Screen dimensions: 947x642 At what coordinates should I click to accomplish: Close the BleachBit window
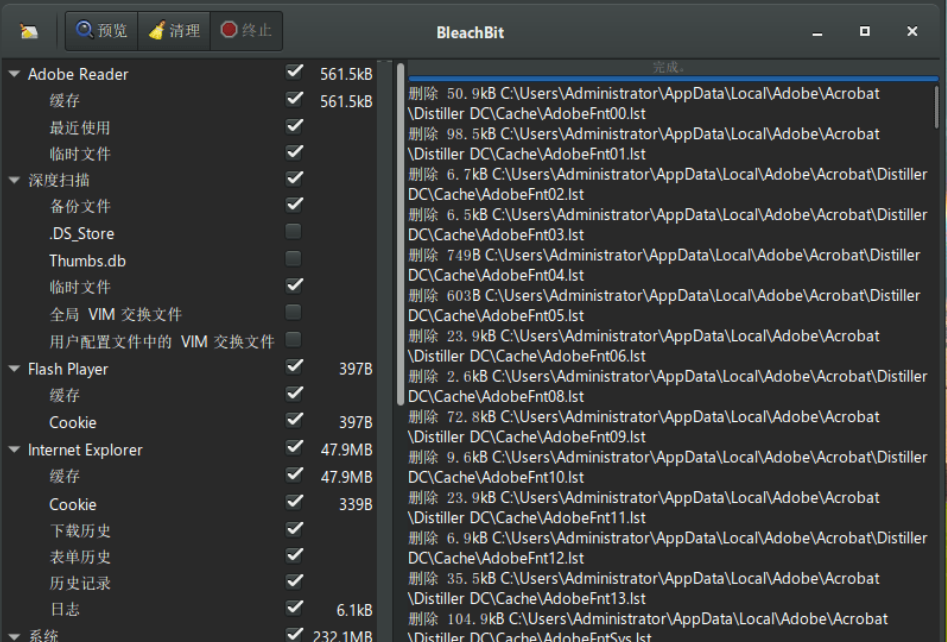[912, 31]
